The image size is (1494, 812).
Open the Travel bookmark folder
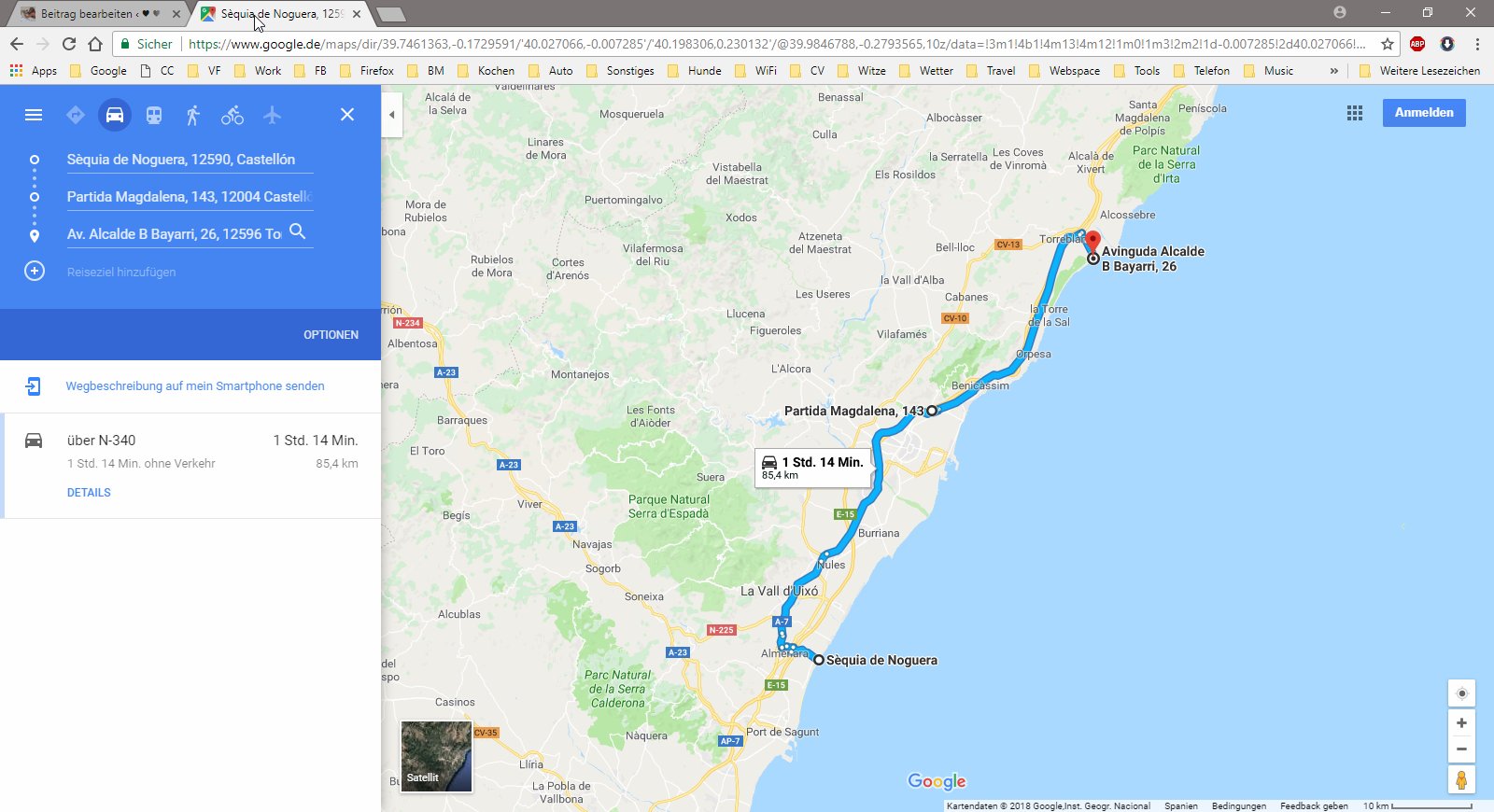[x=991, y=71]
